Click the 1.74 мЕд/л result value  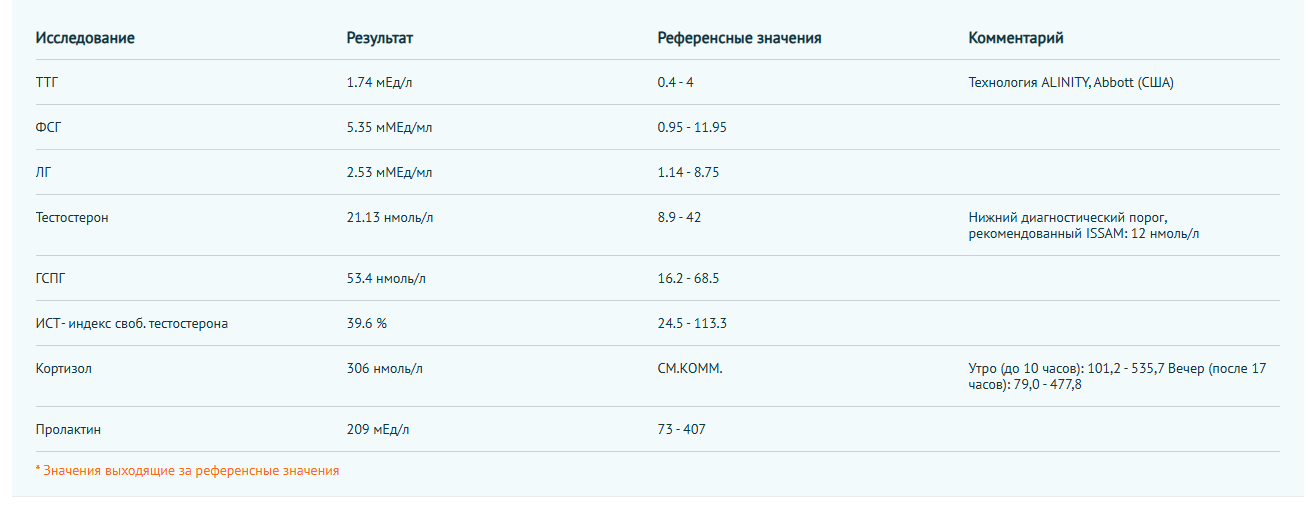(x=379, y=82)
